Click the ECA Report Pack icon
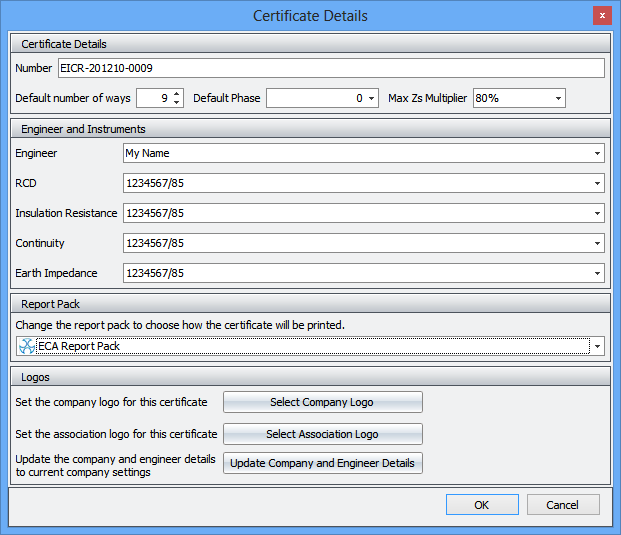 pyautogui.click(x=27, y=346)
